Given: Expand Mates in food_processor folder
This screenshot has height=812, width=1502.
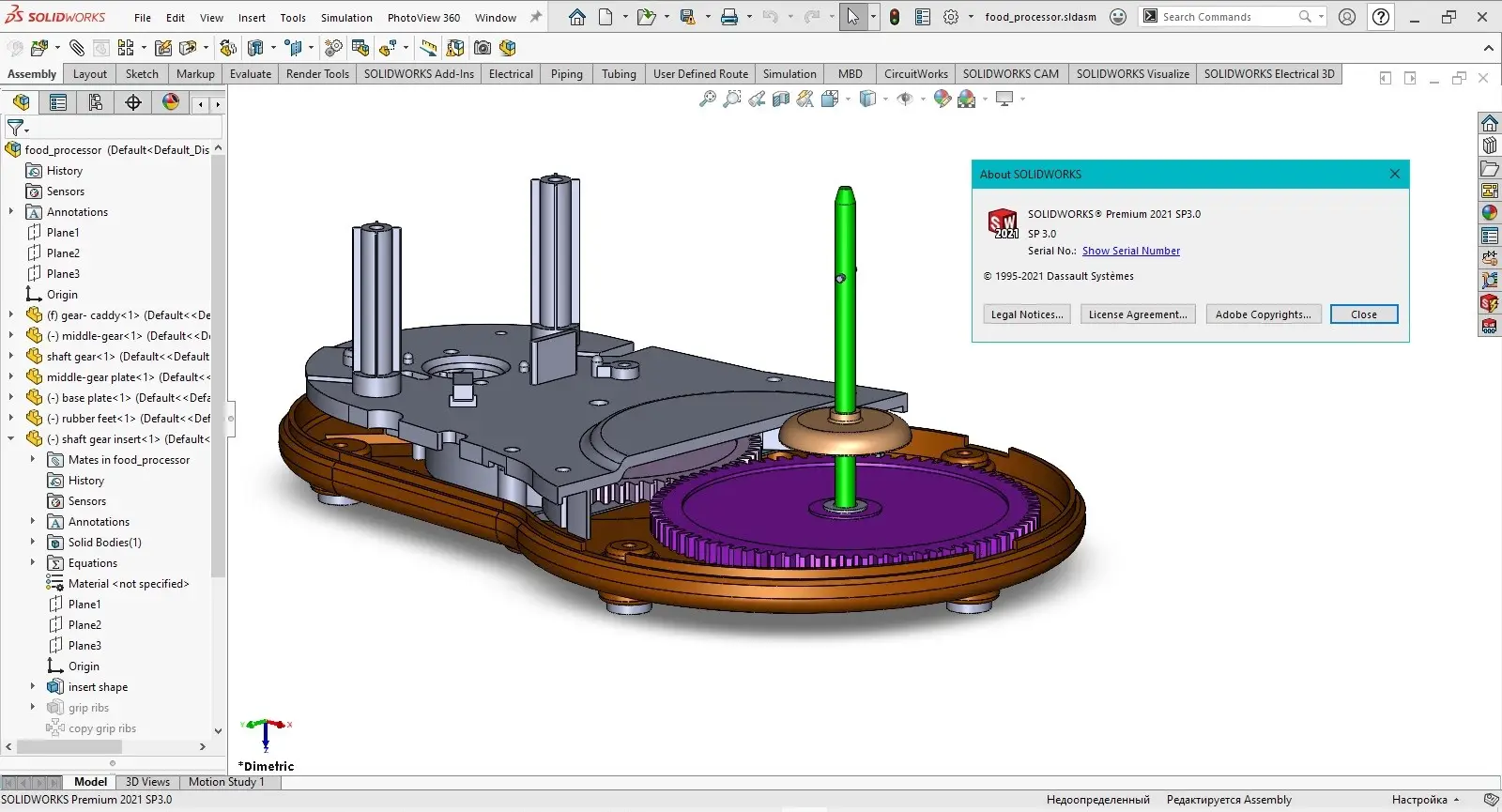Looking at the screenshot, I should 33,460.
